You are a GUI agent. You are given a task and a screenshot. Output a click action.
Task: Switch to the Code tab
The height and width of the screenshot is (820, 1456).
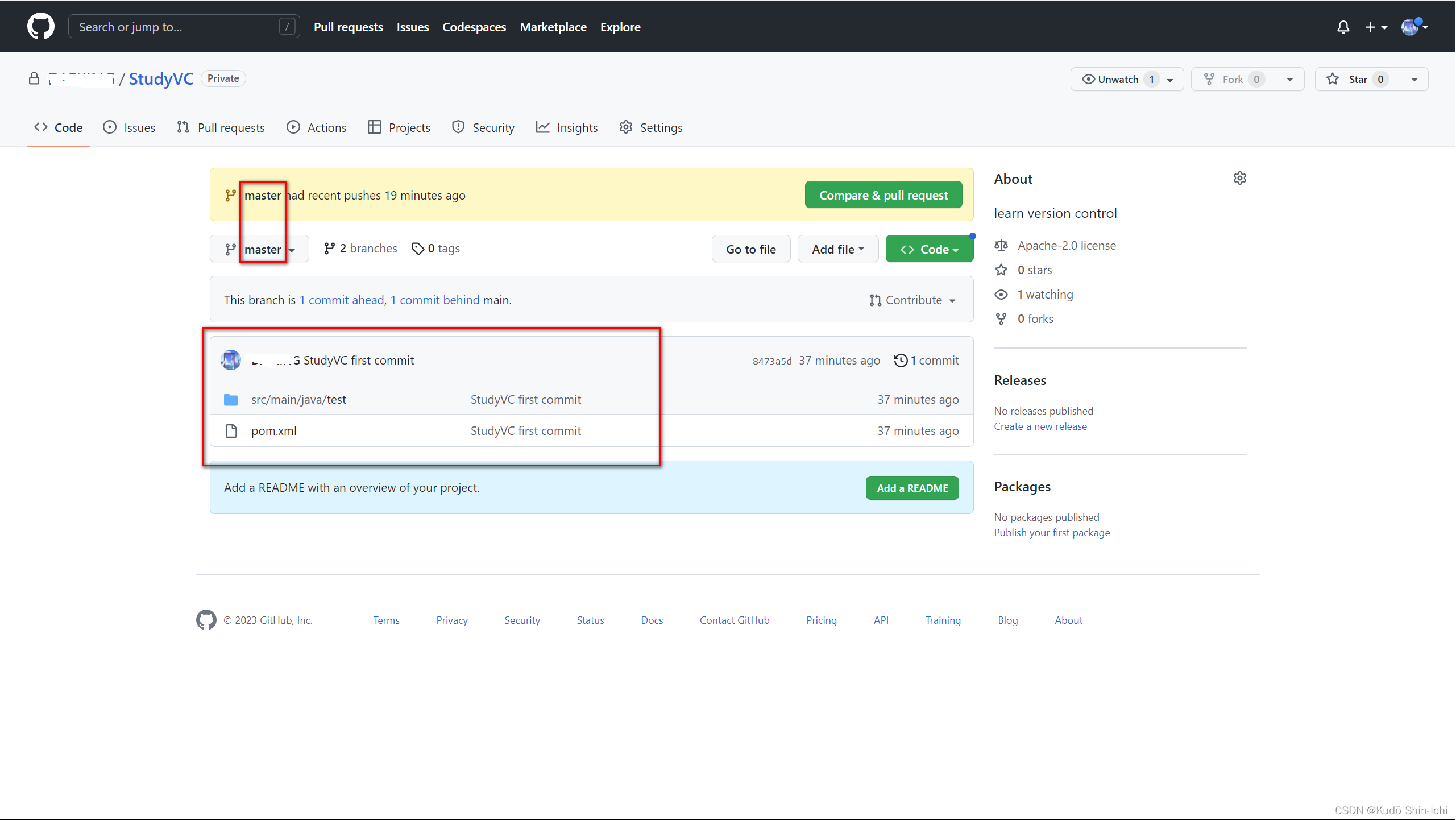click(x=58, y=127)
